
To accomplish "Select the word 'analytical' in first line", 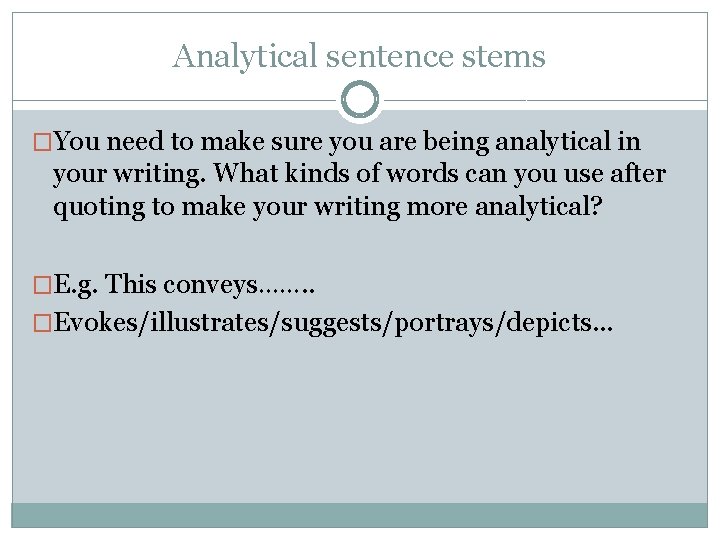I will [553, 141].
